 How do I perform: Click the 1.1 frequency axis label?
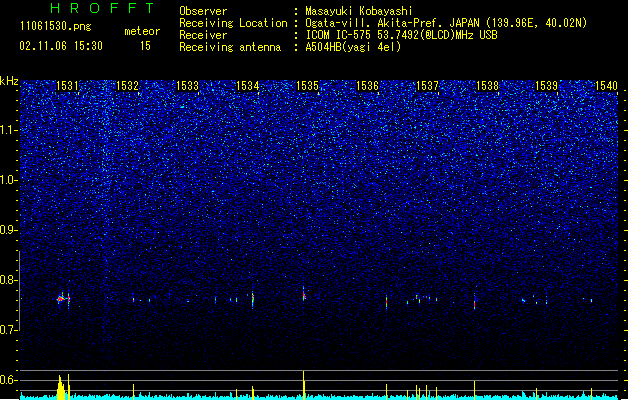(x=9, y=130)
